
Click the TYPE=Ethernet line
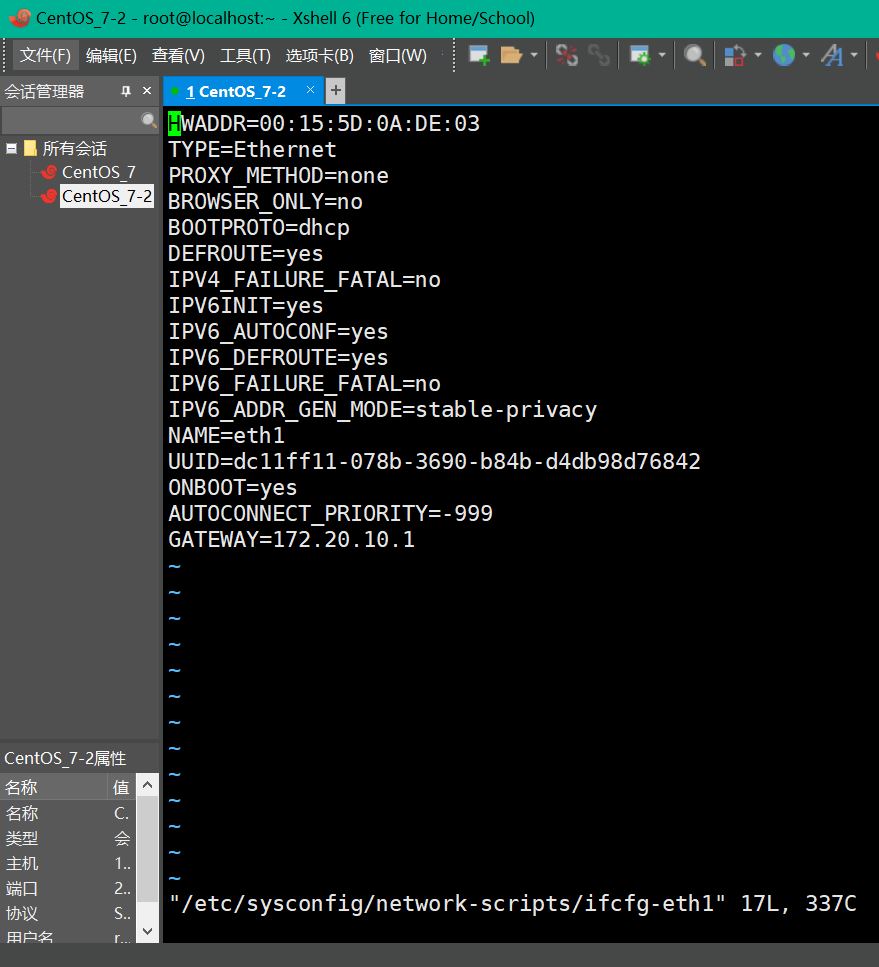click(252, 149)
